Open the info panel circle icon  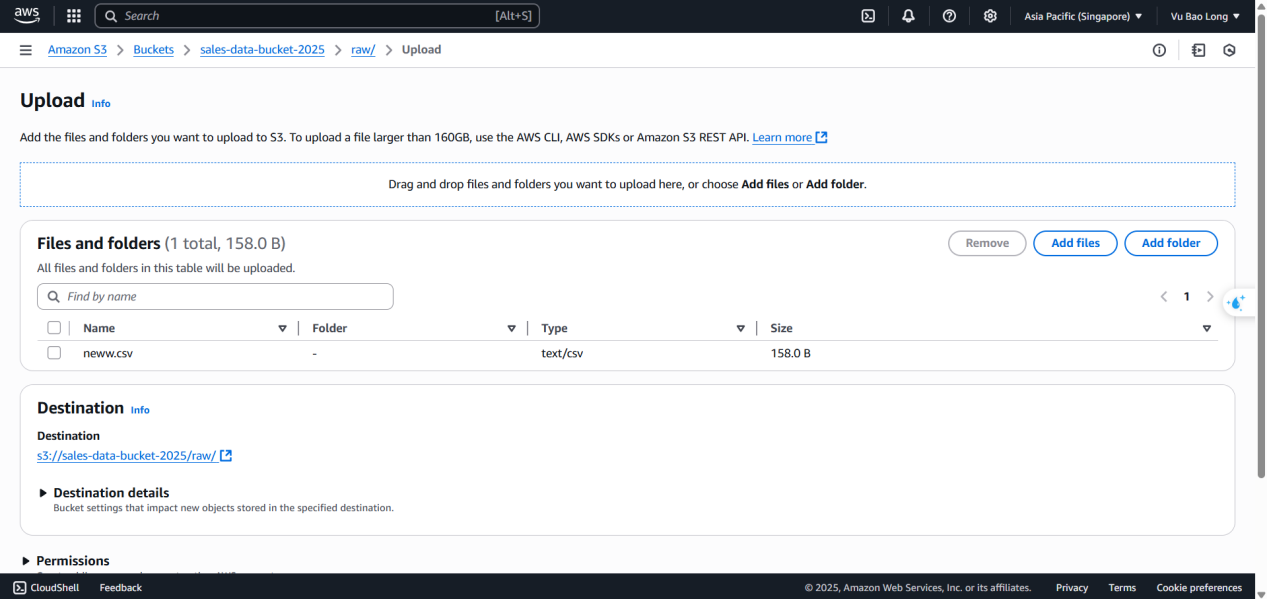[x=1159, y=50]
